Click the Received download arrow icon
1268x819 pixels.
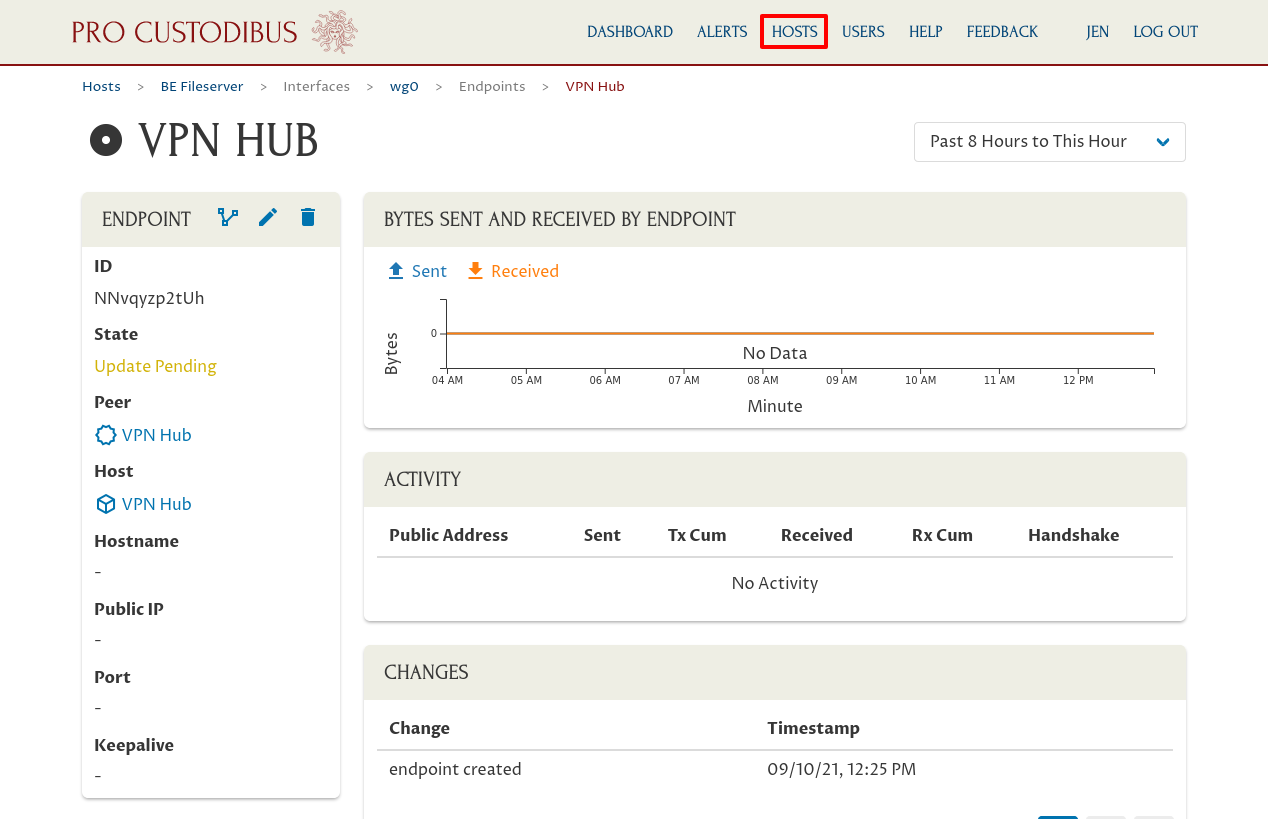[475, 271]
